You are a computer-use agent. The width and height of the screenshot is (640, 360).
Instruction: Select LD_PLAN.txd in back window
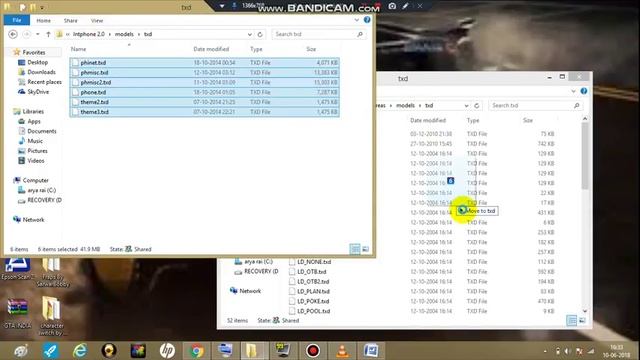313,291
